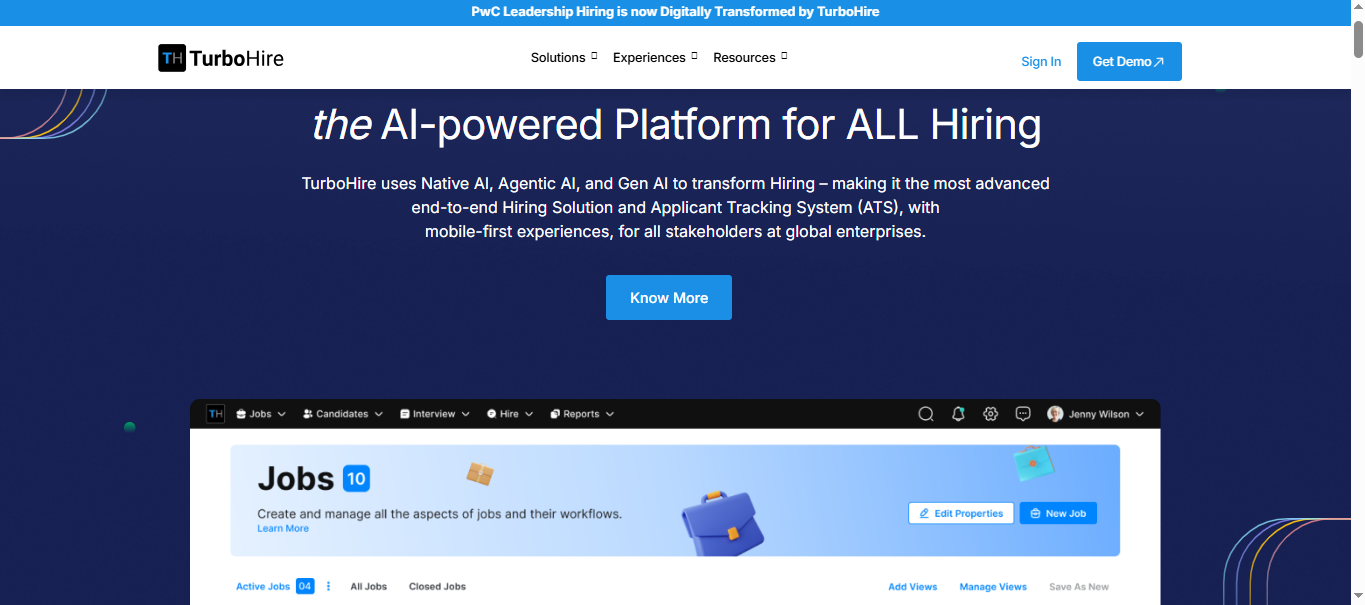This screenshot has height=605, width=1365.
Task: Expand the Jobs chevron in preview navbar
Action: [x=281, y=414]
